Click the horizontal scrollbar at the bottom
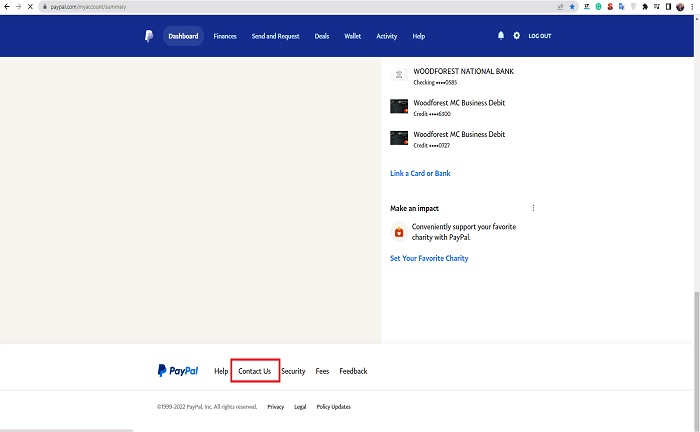 tap(67, 430)
